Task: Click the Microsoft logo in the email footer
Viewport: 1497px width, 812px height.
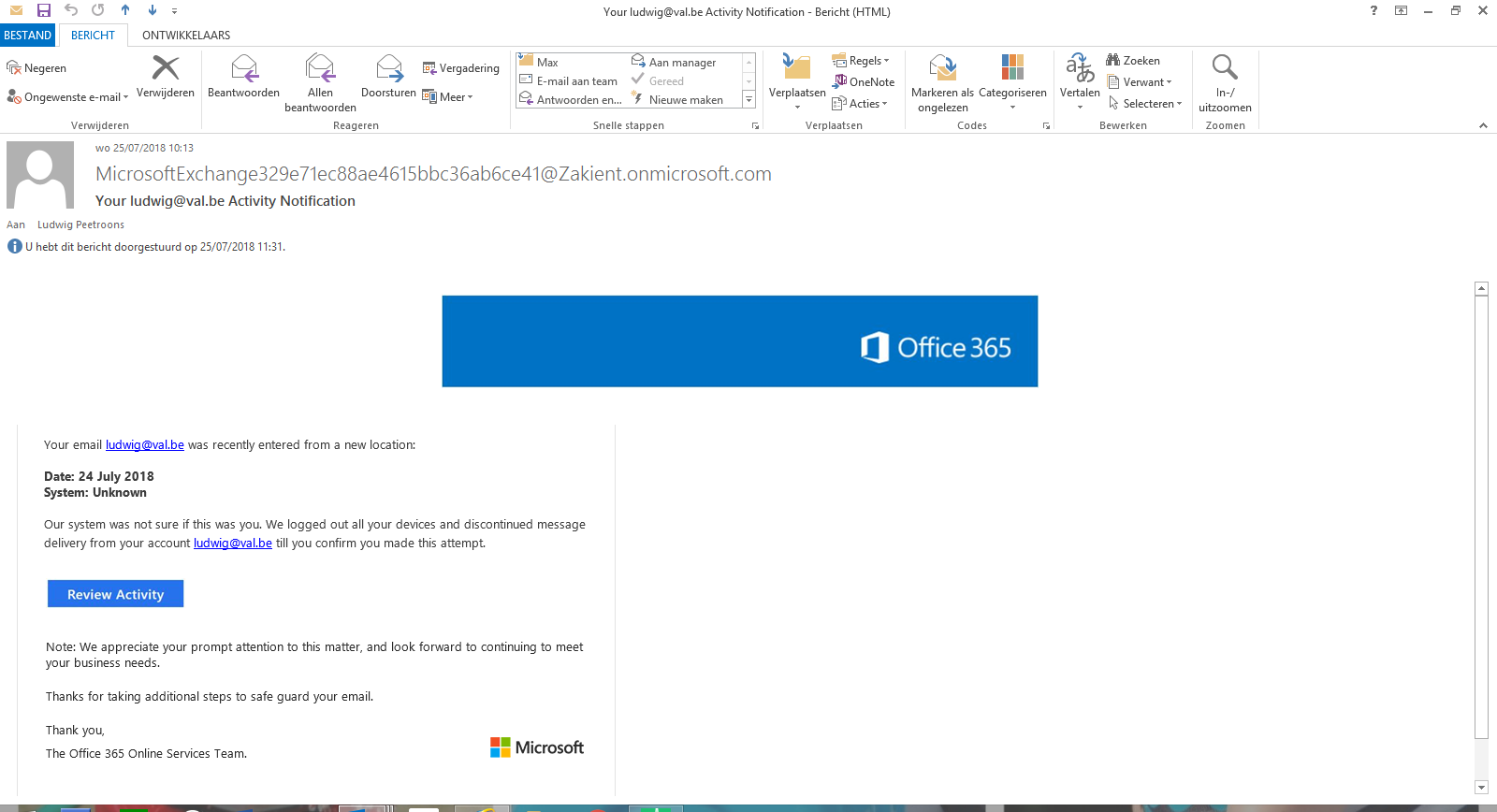Action: point(537,747)
